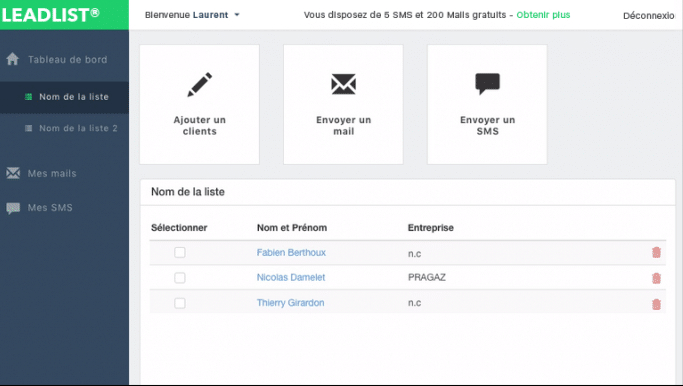This screenshot has height=386, width=683.
Task: Tick the checkbox for Fabien Berthoux
Action: tap(180, 252)
